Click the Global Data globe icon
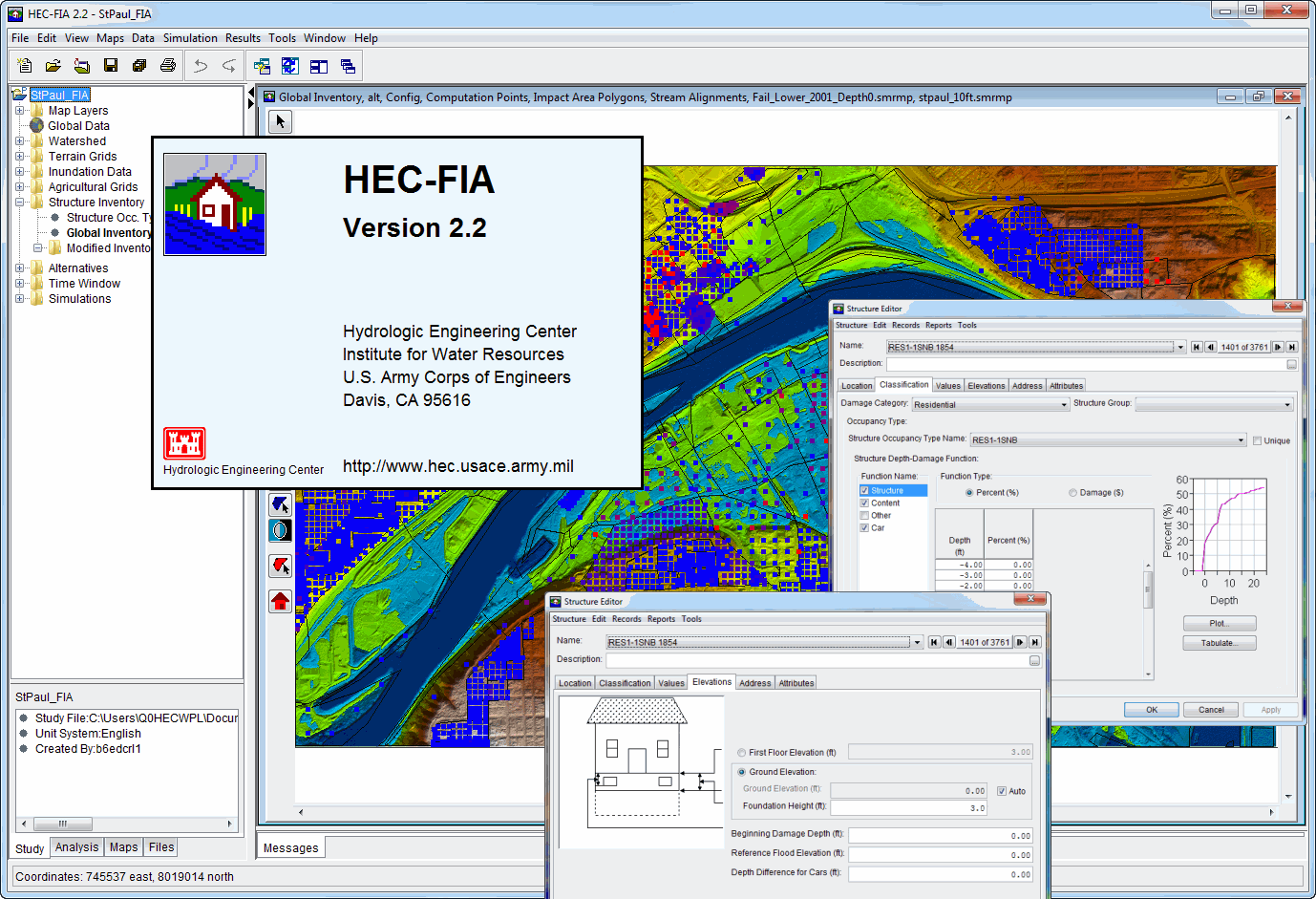Viewport: 1316px width, 899px height. pyautogui.click(x=37, y=125)
